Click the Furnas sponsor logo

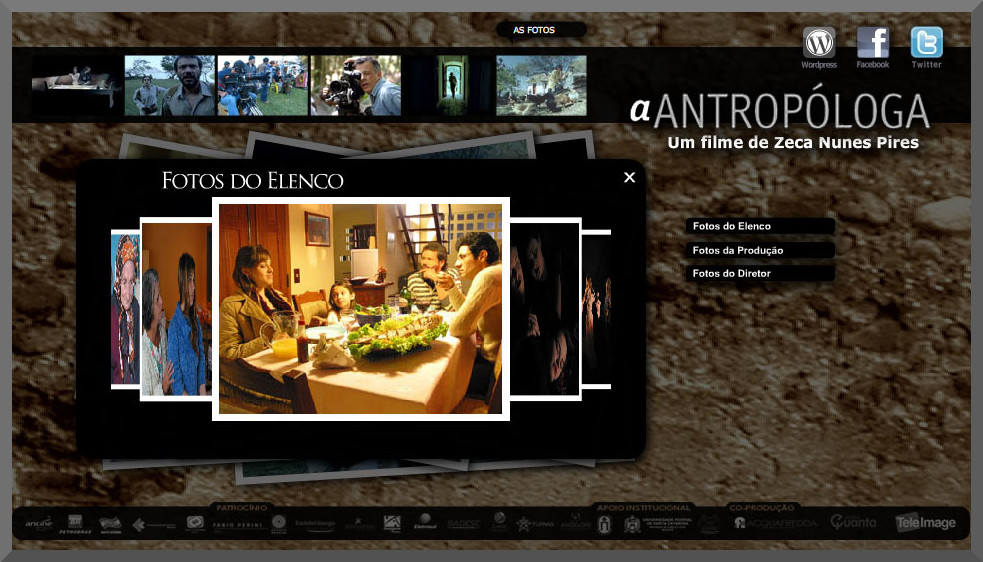[x=535, y=523]
